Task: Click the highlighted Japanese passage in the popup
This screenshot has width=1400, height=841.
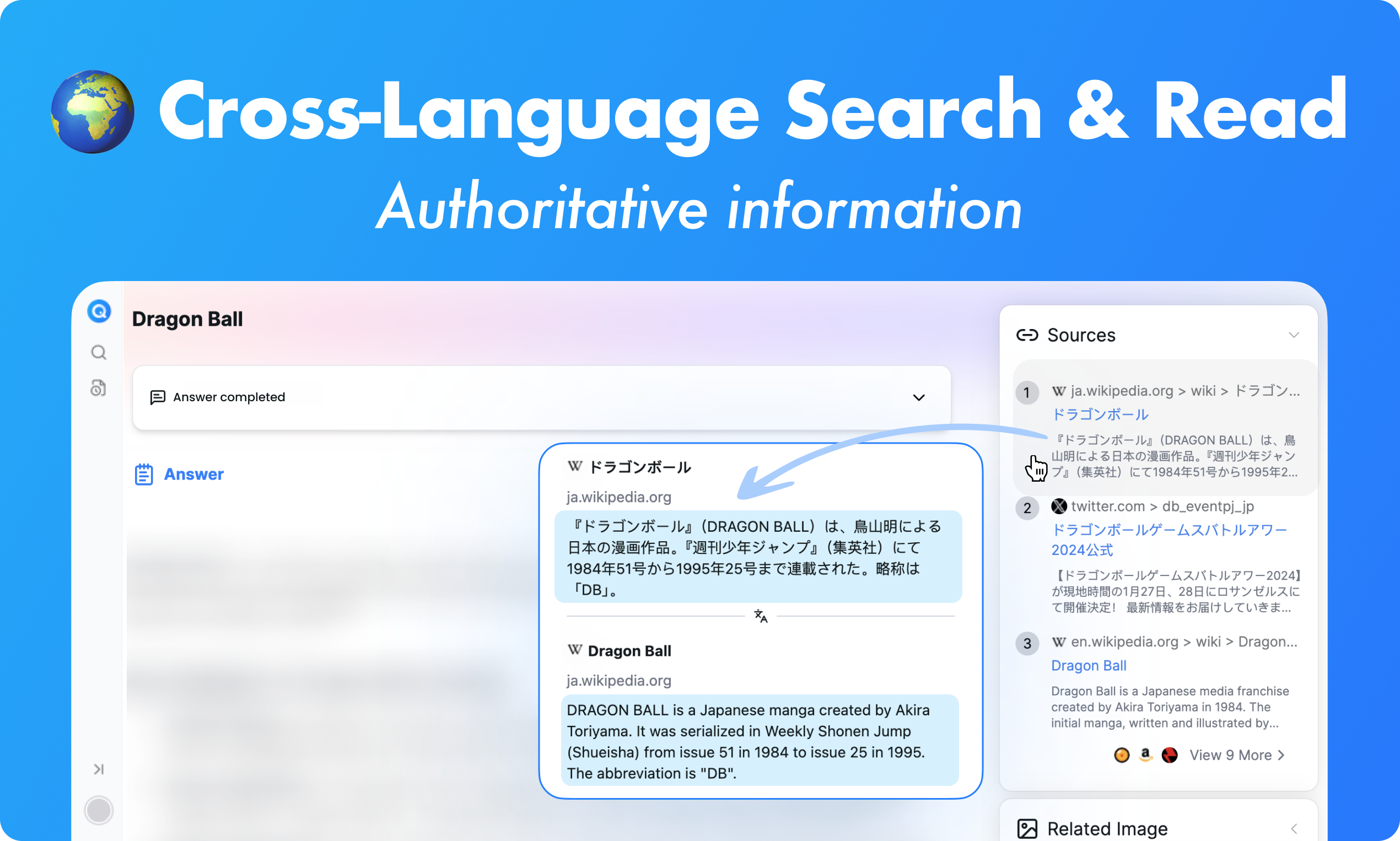Action: click(x=757, y=557)
